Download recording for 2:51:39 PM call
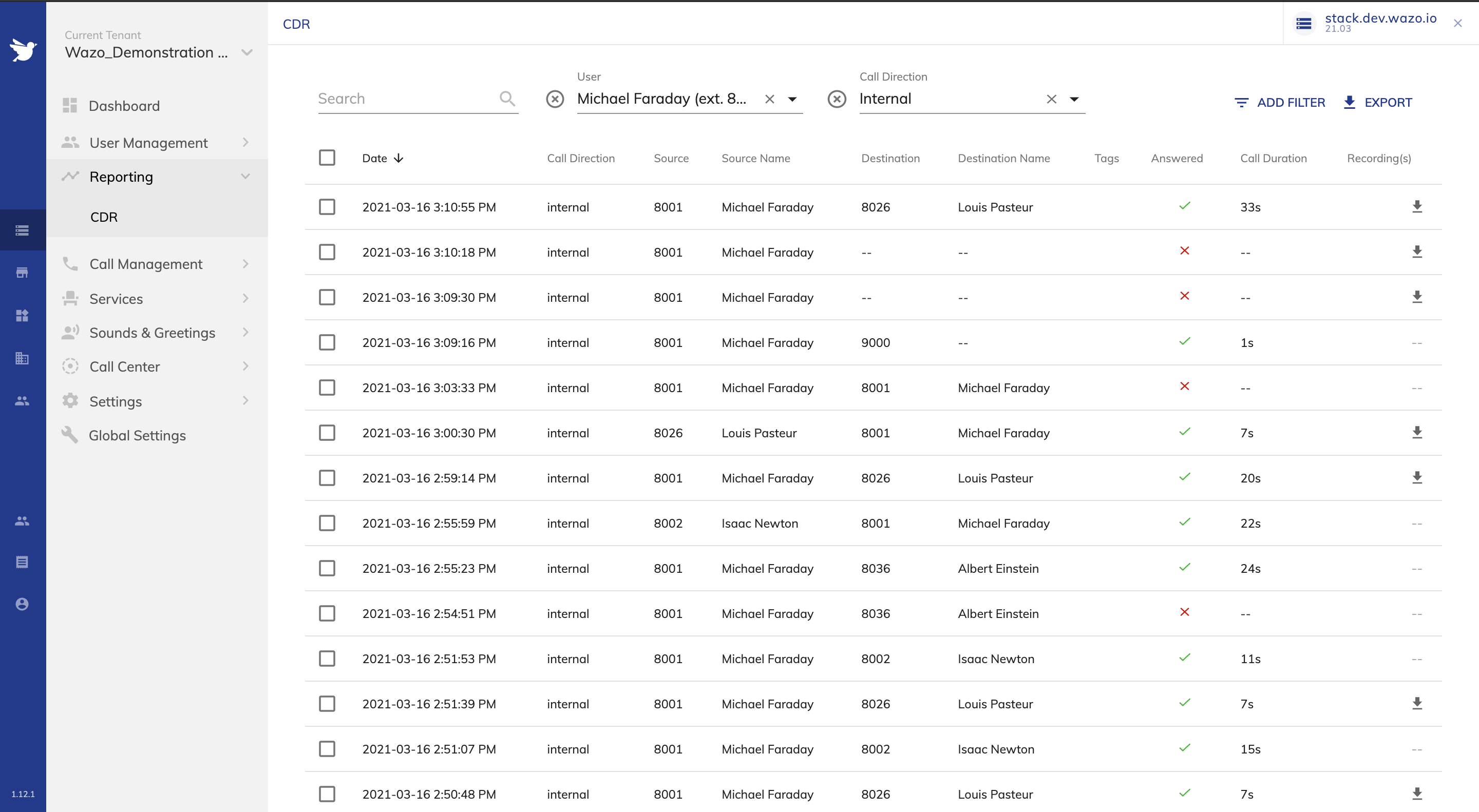Screen dimensions: 1479x812 click(1417, 704)
